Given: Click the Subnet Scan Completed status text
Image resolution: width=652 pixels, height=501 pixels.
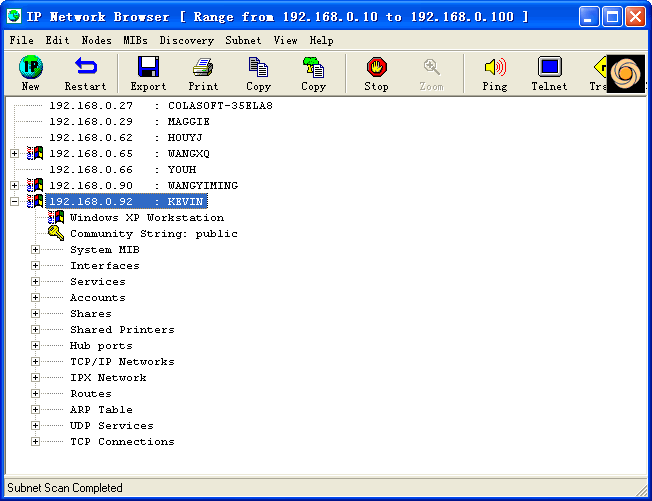Looking at the screenshot, I should 65,488.
